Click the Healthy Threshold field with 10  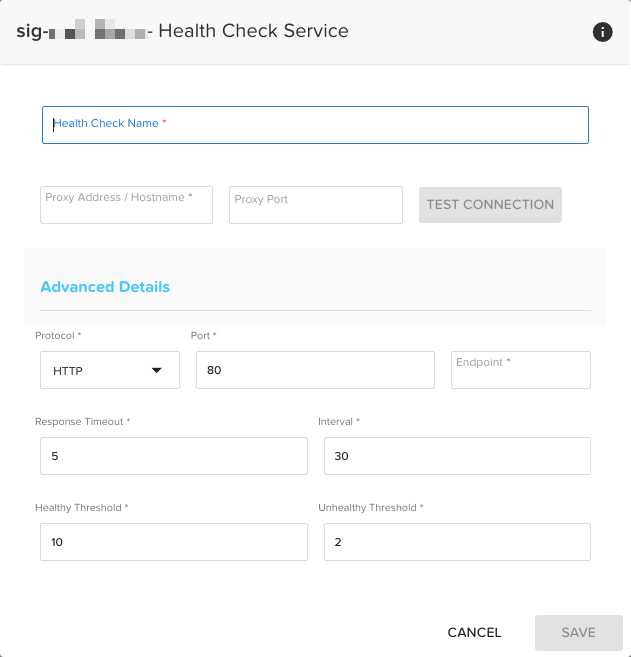click(171, 542)
